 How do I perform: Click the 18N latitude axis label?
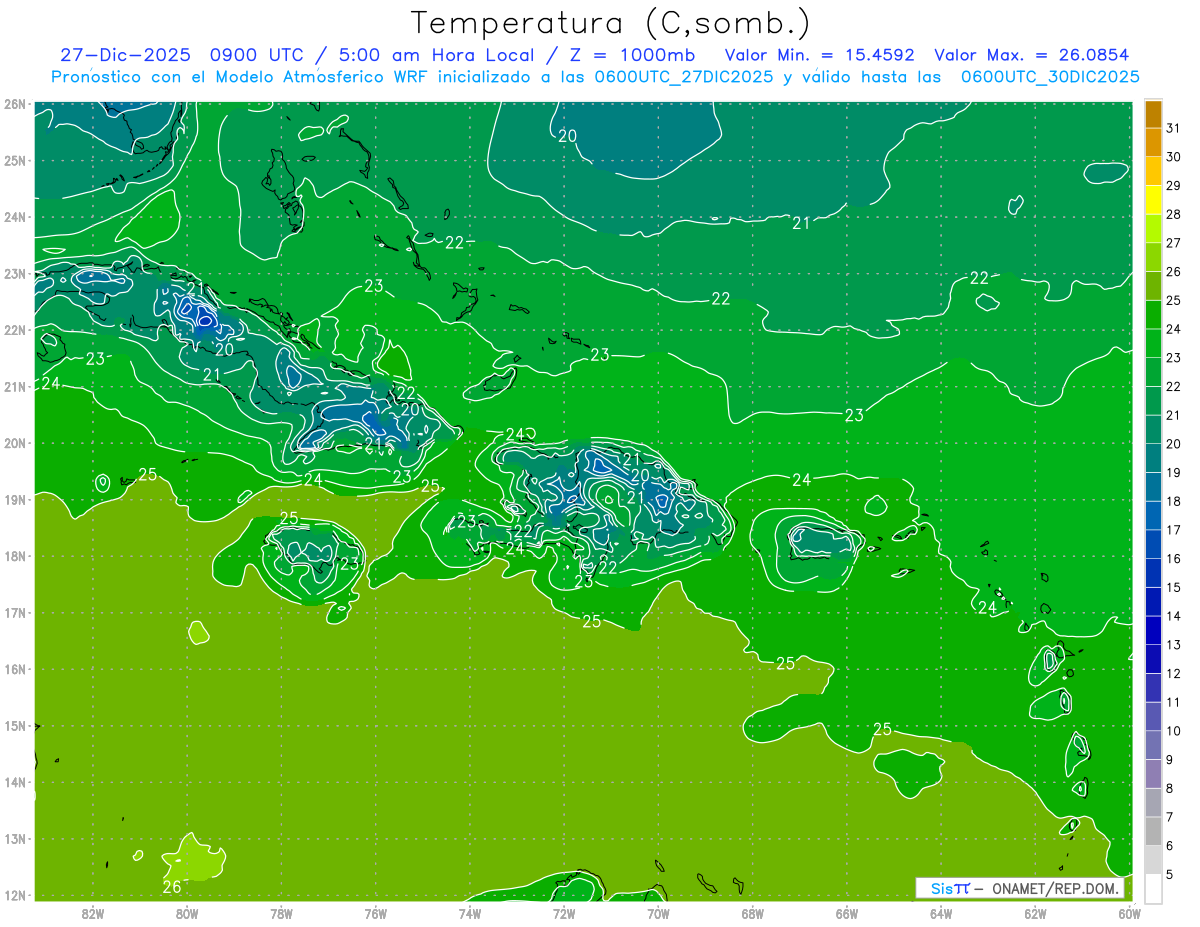click(x=15, y=556)
